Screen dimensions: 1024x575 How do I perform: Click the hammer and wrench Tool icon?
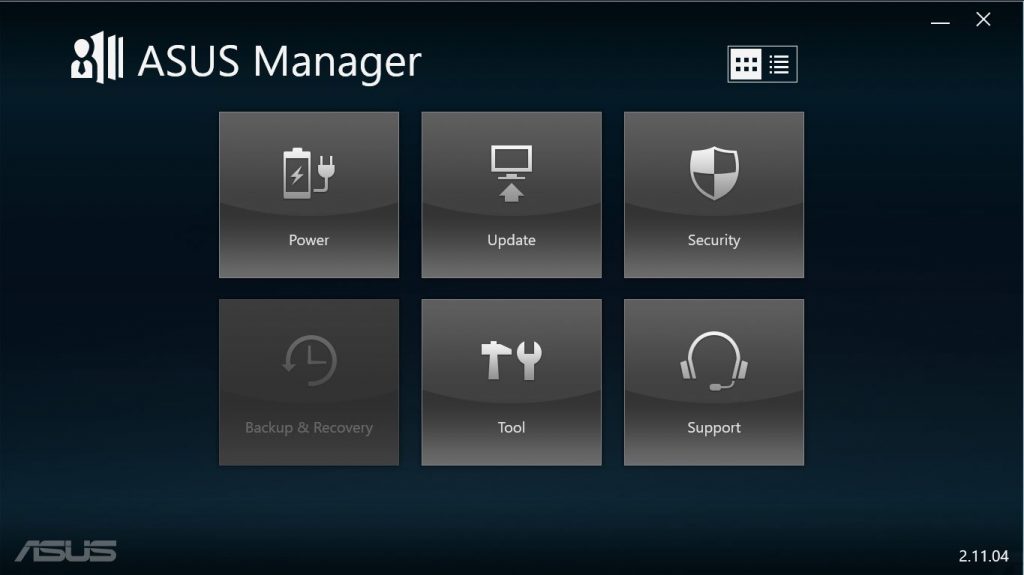point(511,361)
